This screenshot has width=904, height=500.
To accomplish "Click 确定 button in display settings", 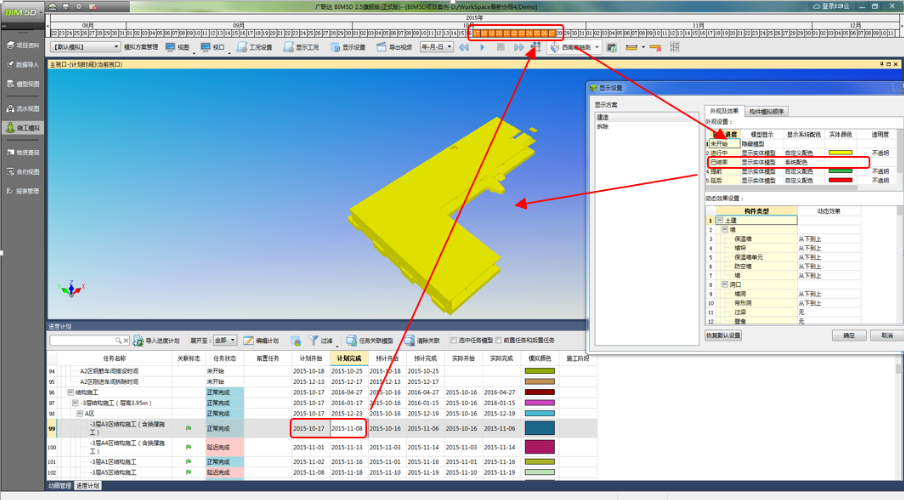I will point(849,335).
